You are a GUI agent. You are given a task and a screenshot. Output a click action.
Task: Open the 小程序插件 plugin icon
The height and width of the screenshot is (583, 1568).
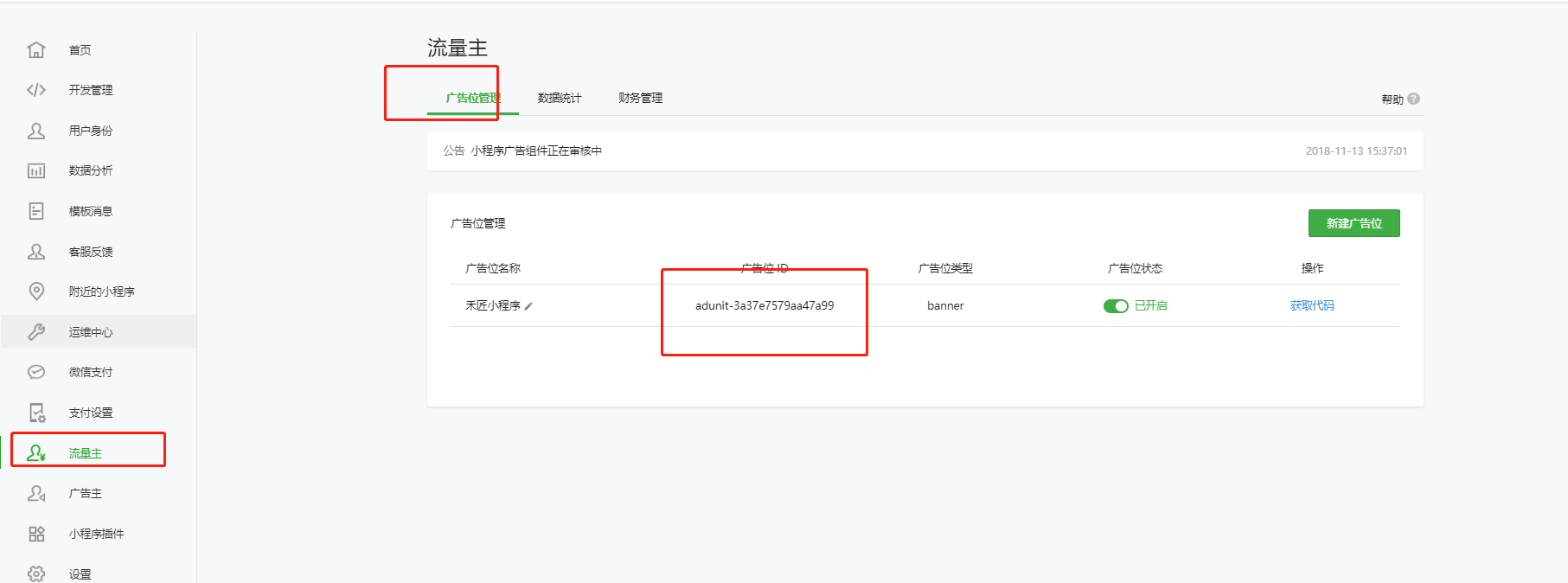(36, 534)
